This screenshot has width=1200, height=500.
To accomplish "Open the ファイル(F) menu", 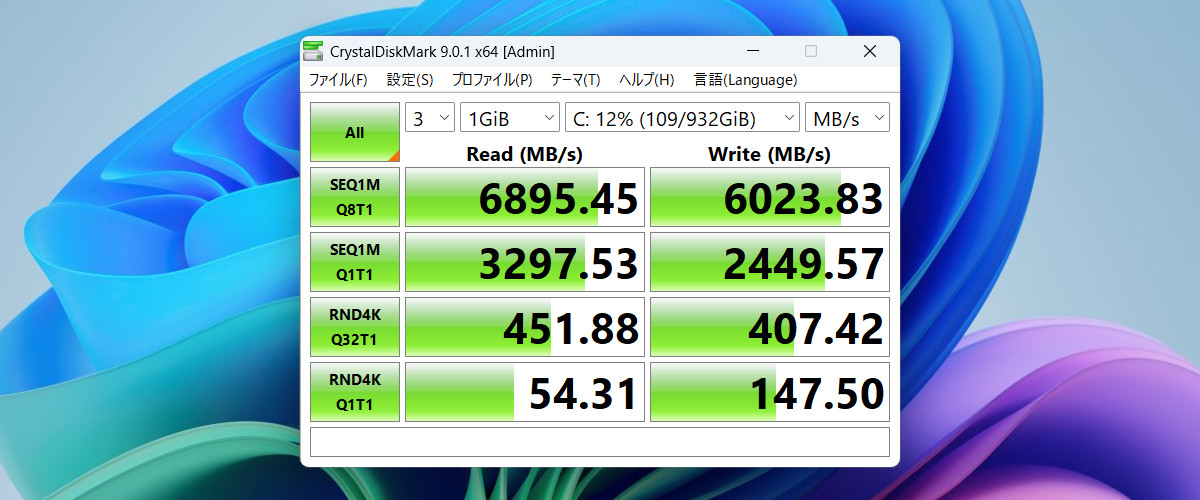I will tap(337, 80).
